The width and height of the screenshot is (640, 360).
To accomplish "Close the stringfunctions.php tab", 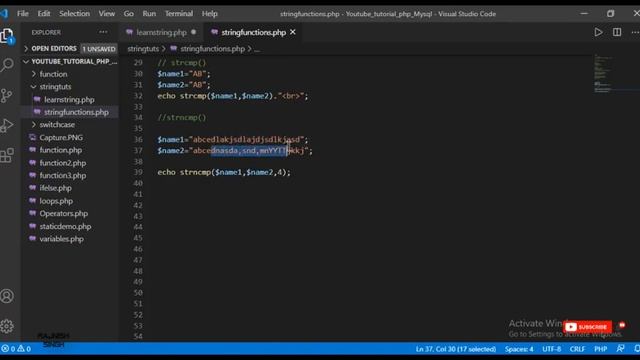I will tap(293, 32).
